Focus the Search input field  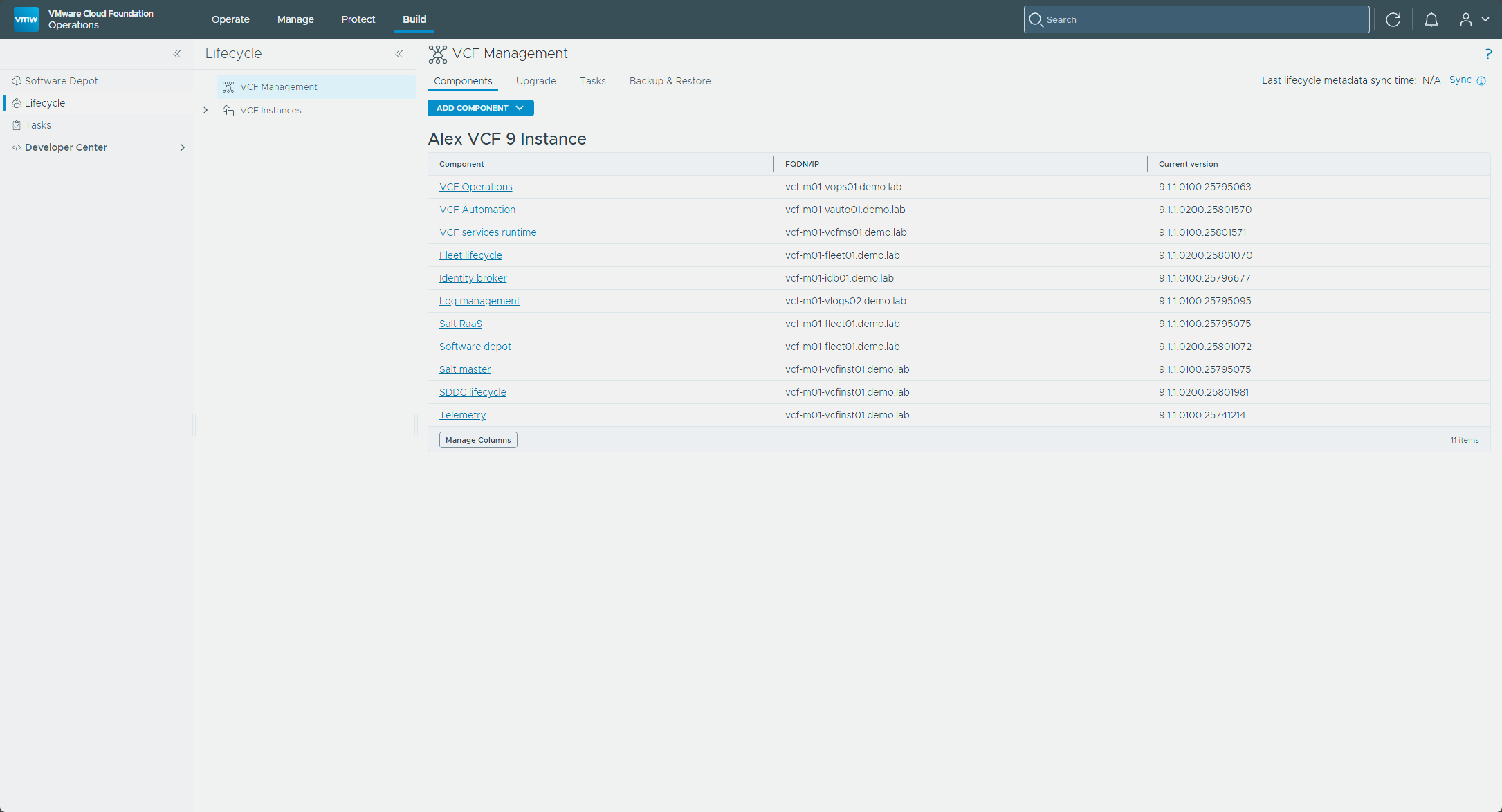point(1197,19)
